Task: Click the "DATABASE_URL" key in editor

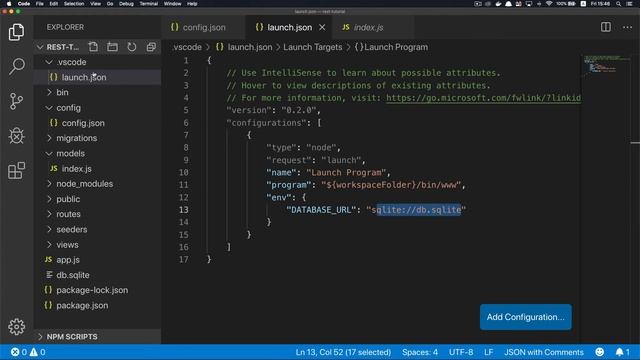Action: click(x=321, y=210)
